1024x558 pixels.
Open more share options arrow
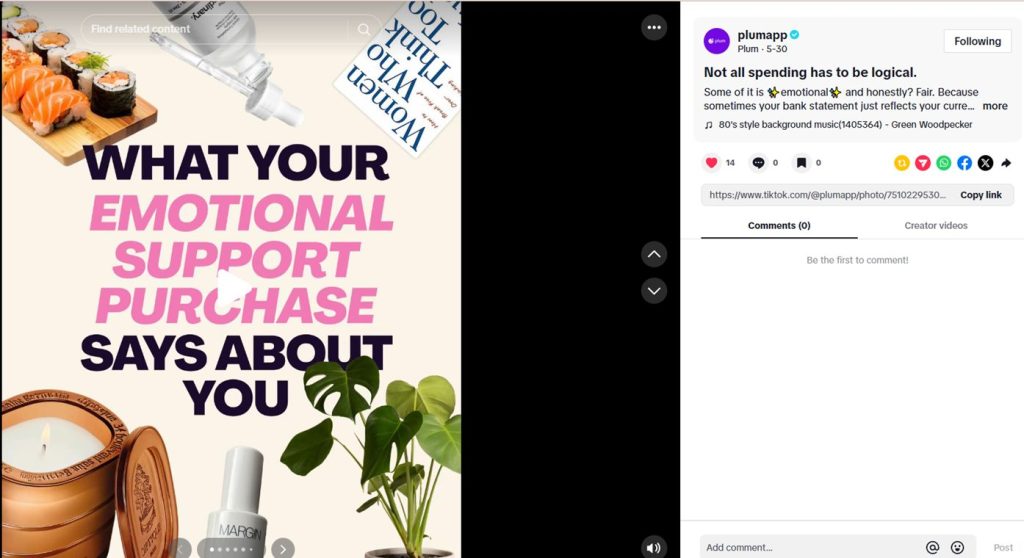pyautogui.click(x=1006, y=163)
